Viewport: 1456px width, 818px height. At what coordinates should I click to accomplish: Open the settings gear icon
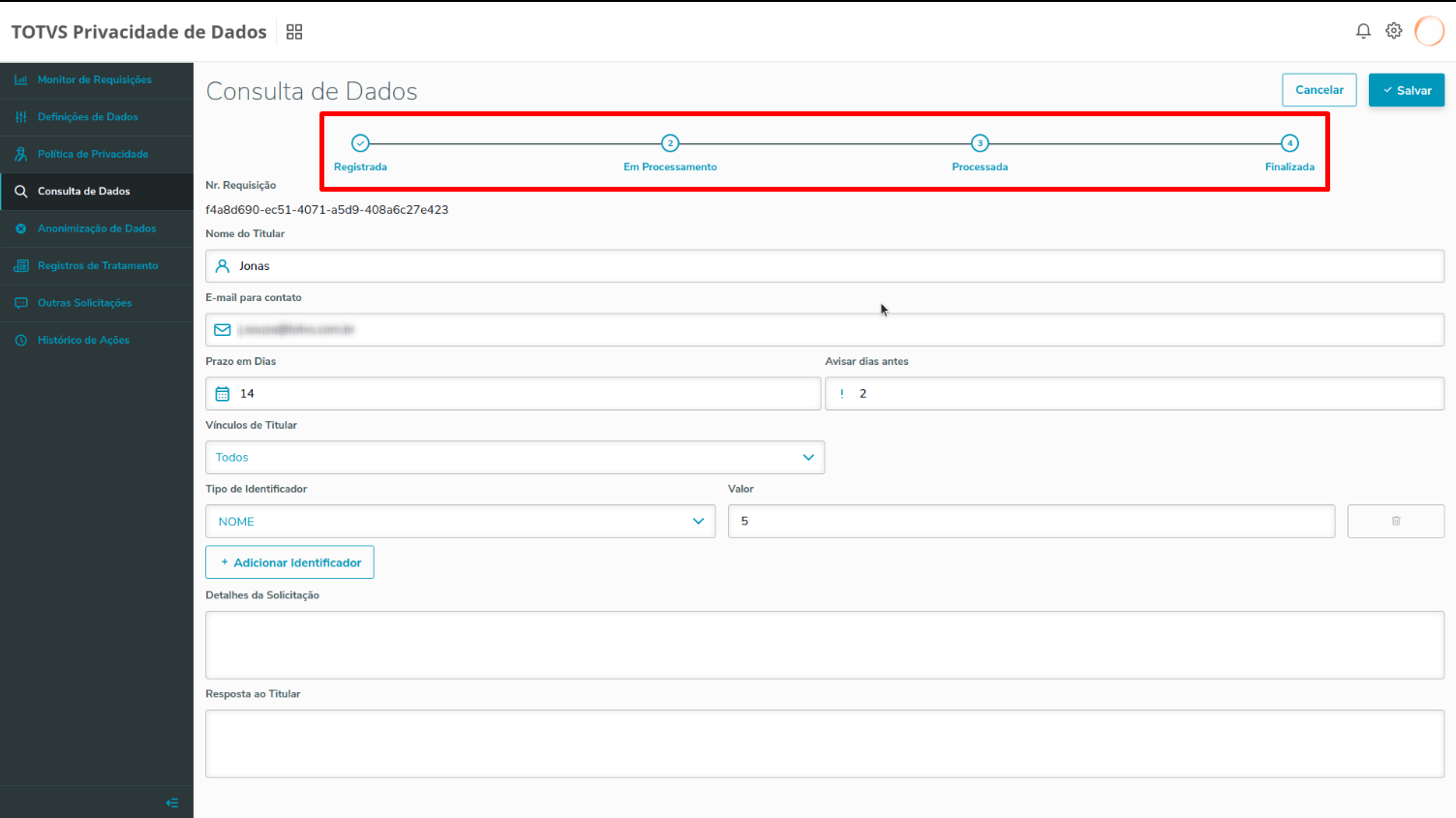click(1394, 31)
